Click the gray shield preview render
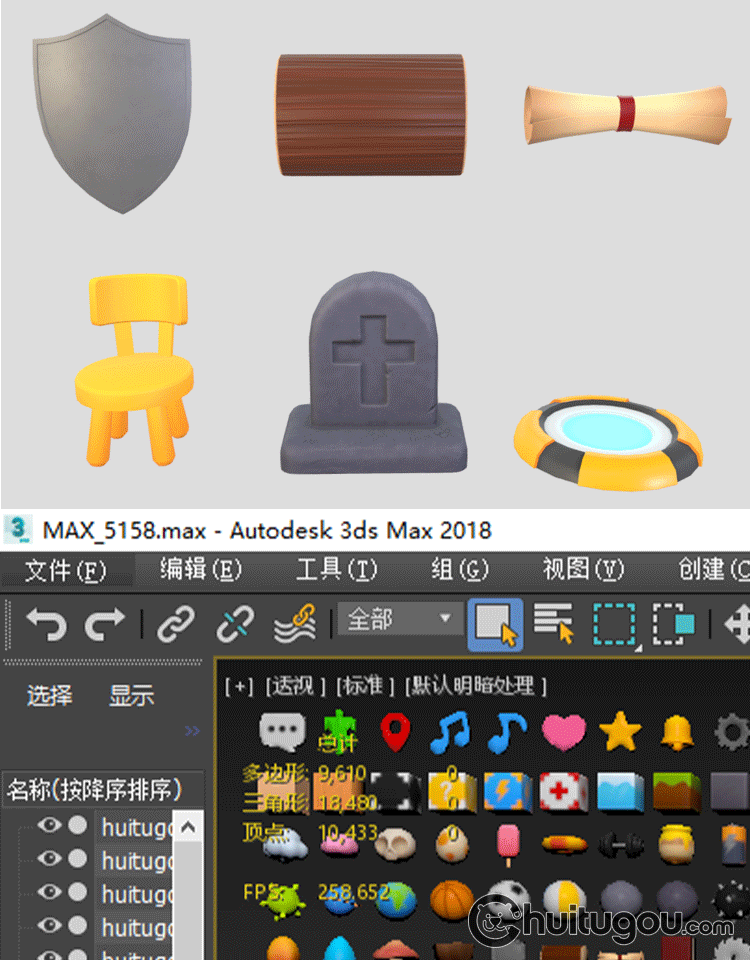 pos(112,114)
